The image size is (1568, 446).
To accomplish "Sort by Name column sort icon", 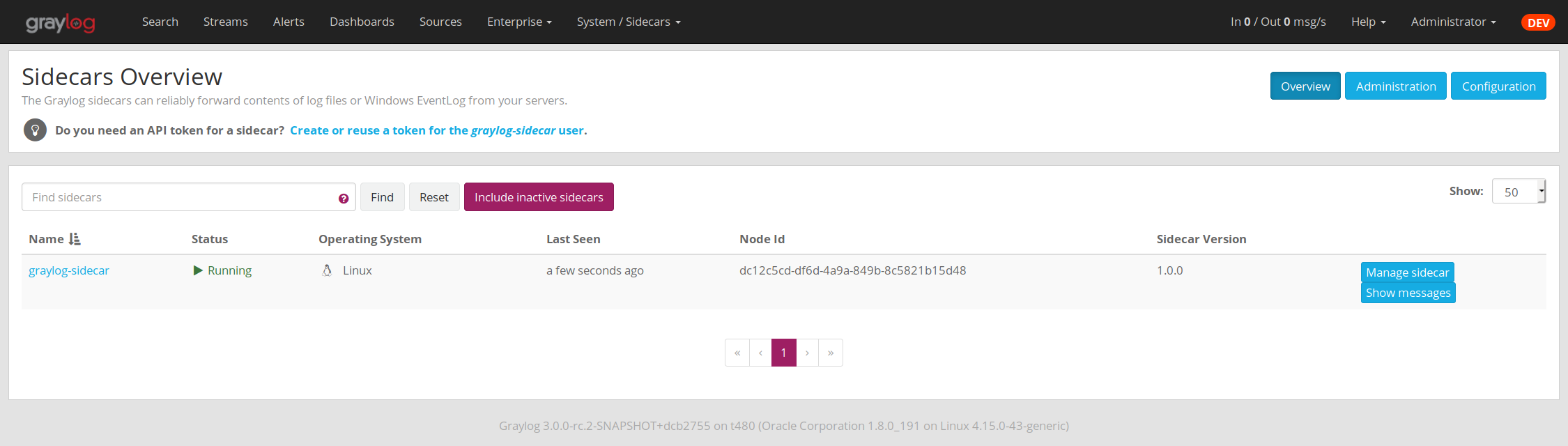I will pos(75,239).
